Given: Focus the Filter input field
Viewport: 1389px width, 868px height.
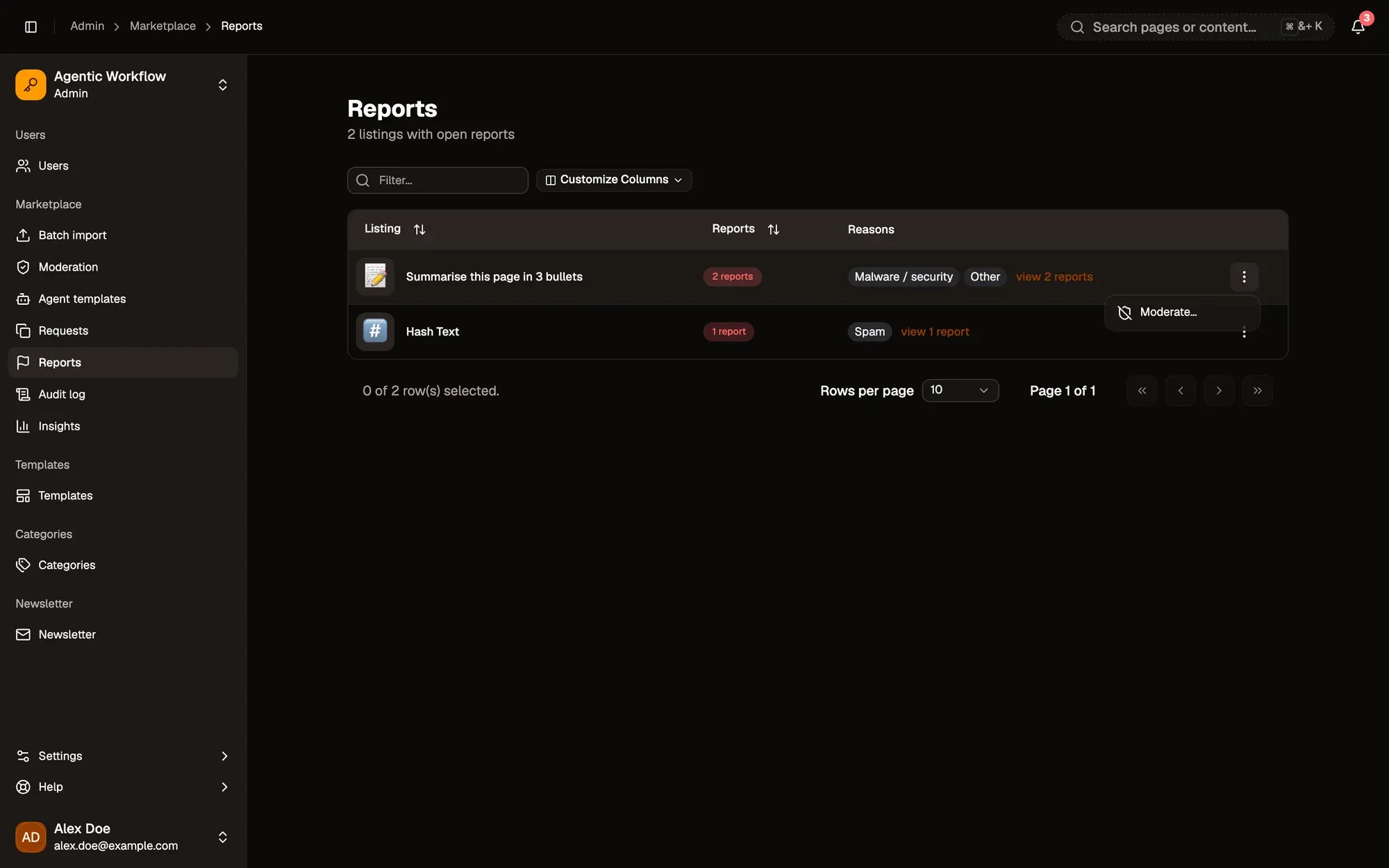Looking at the screenshot, I should [x=438, y=180].
